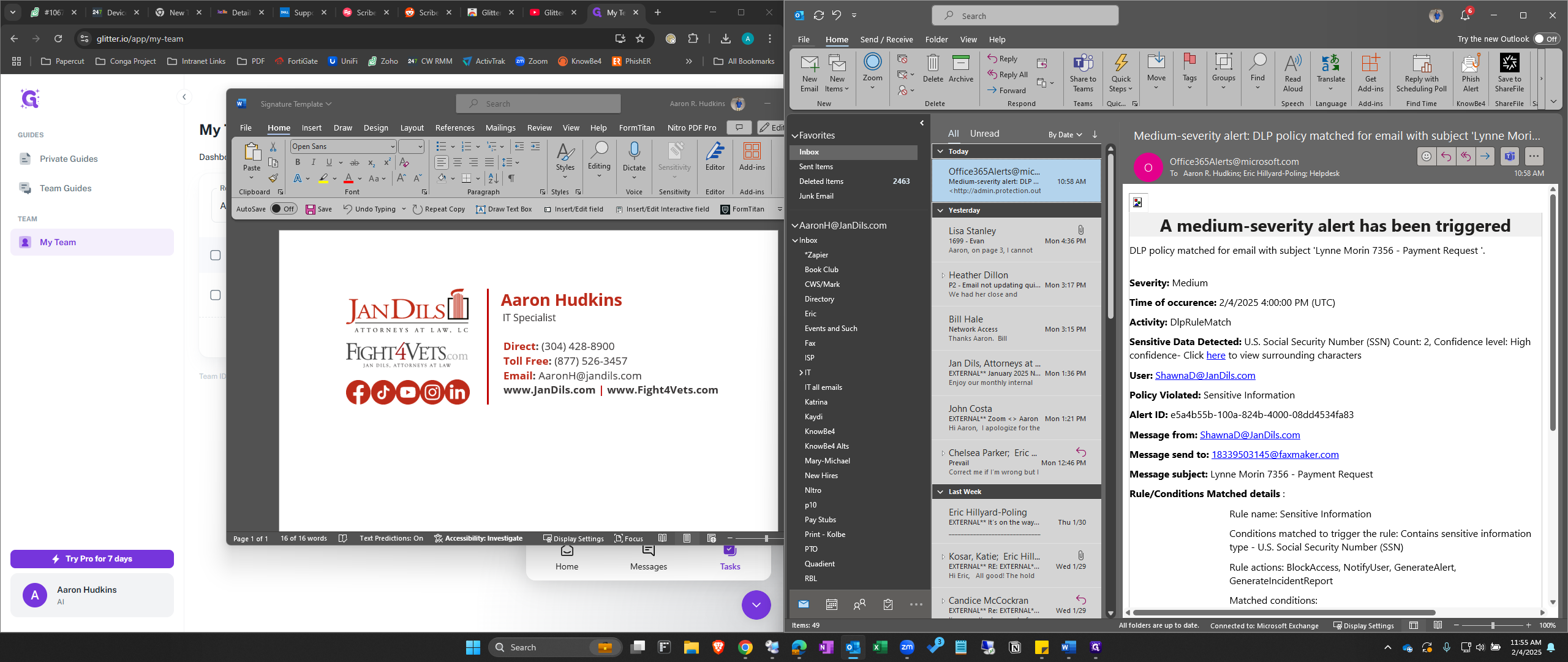This screenshot has height=662, width=1568.
Task: Switch Word to Read Mode view
Action: pyautogui.click(x=662, y=538)
